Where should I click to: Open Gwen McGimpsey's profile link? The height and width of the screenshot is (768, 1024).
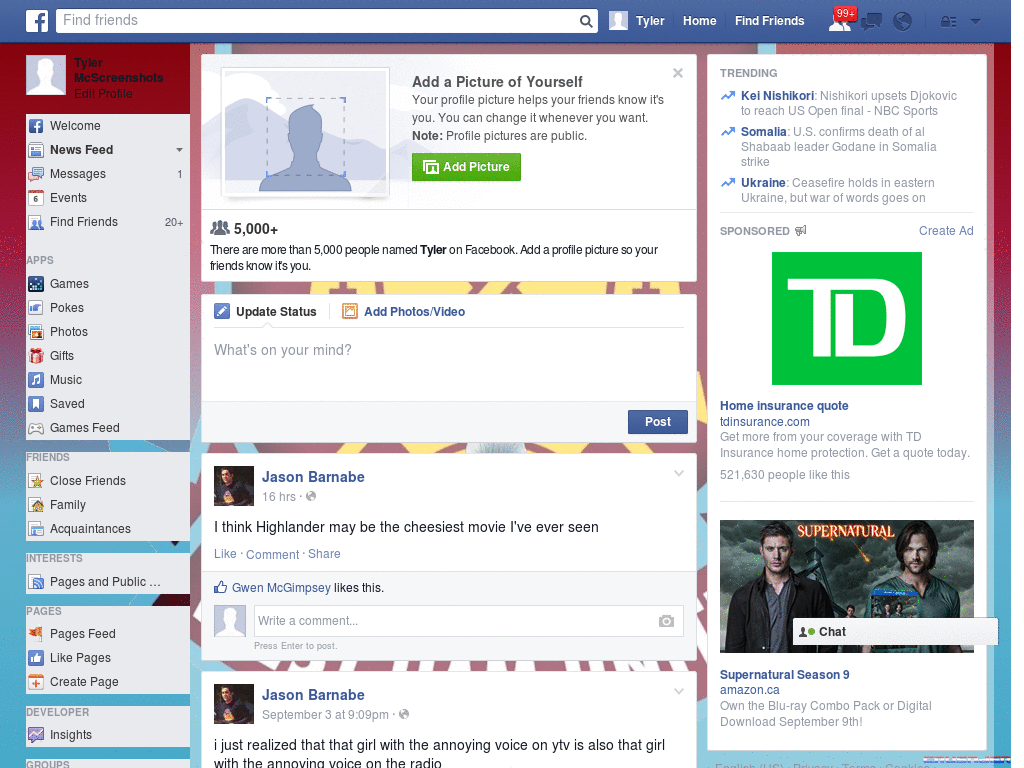[x=281, y=588]
